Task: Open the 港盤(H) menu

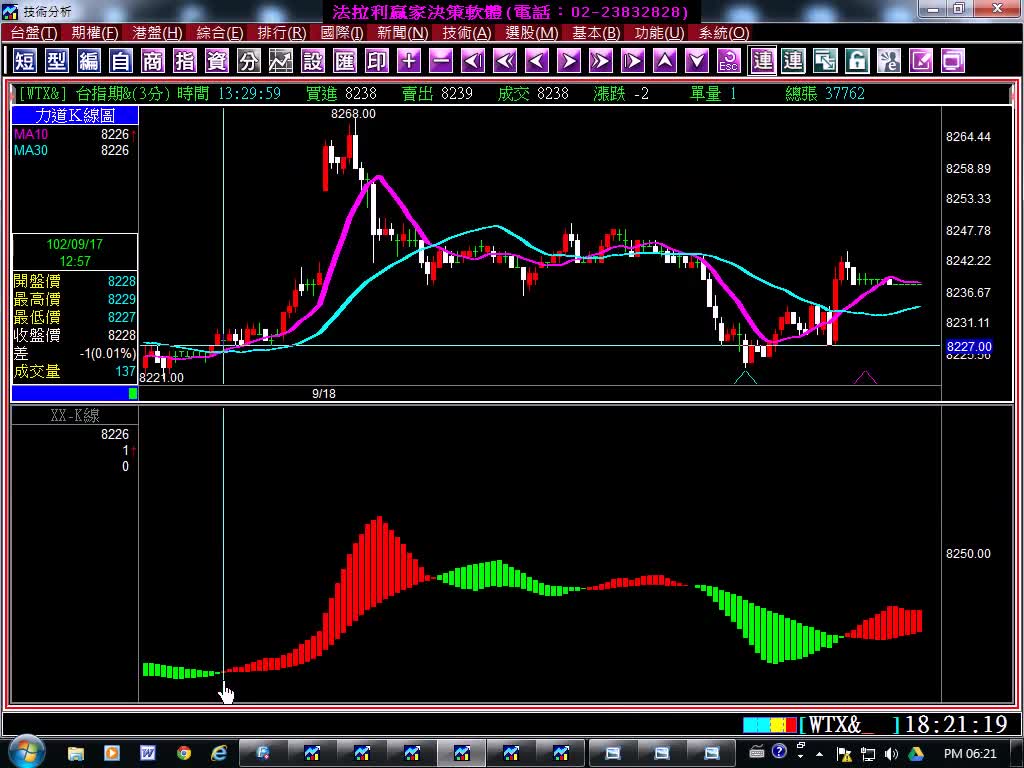Action: click(x=157, y=33)
